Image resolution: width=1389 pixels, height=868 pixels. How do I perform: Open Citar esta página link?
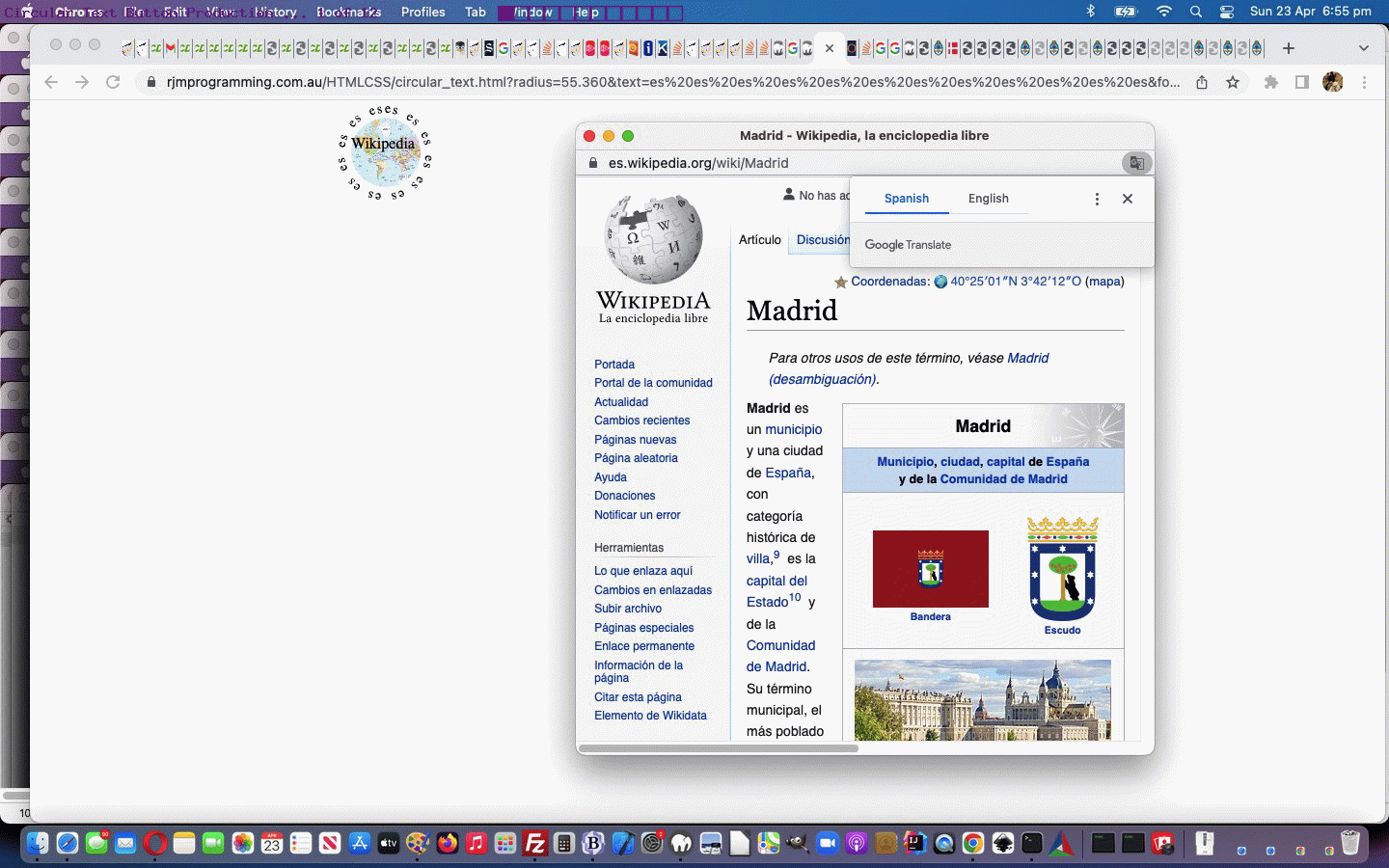click(638, 697)
